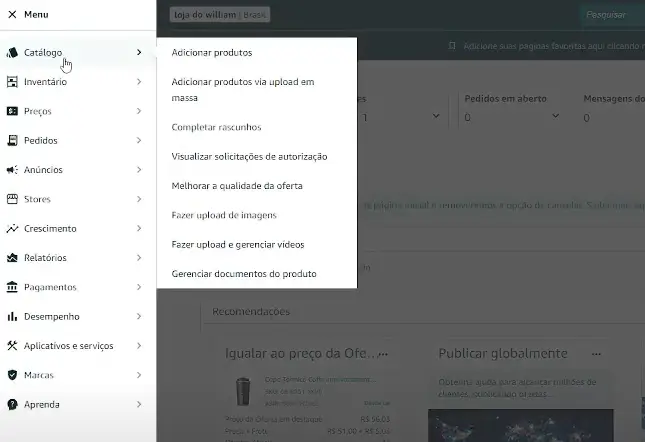Expand the Crescimento chevron

pyautogui.click(x=139, y=229)
